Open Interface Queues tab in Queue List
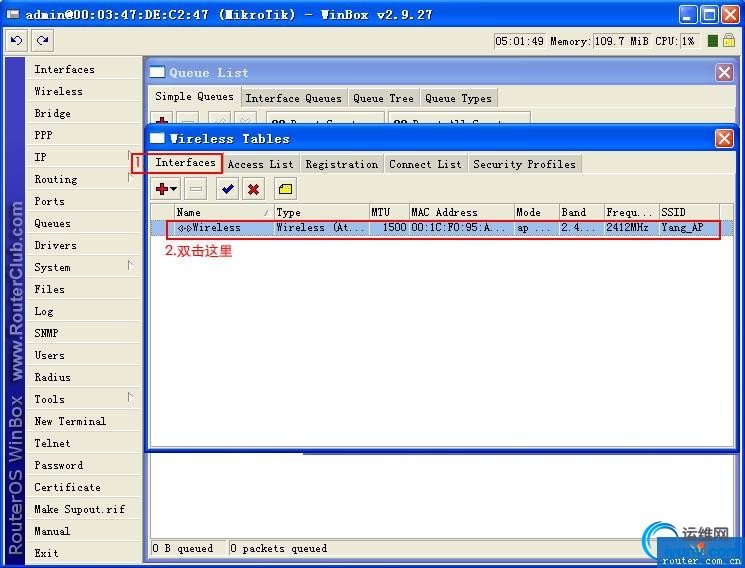This screenshot has height=568, width=745. point(294,98)
